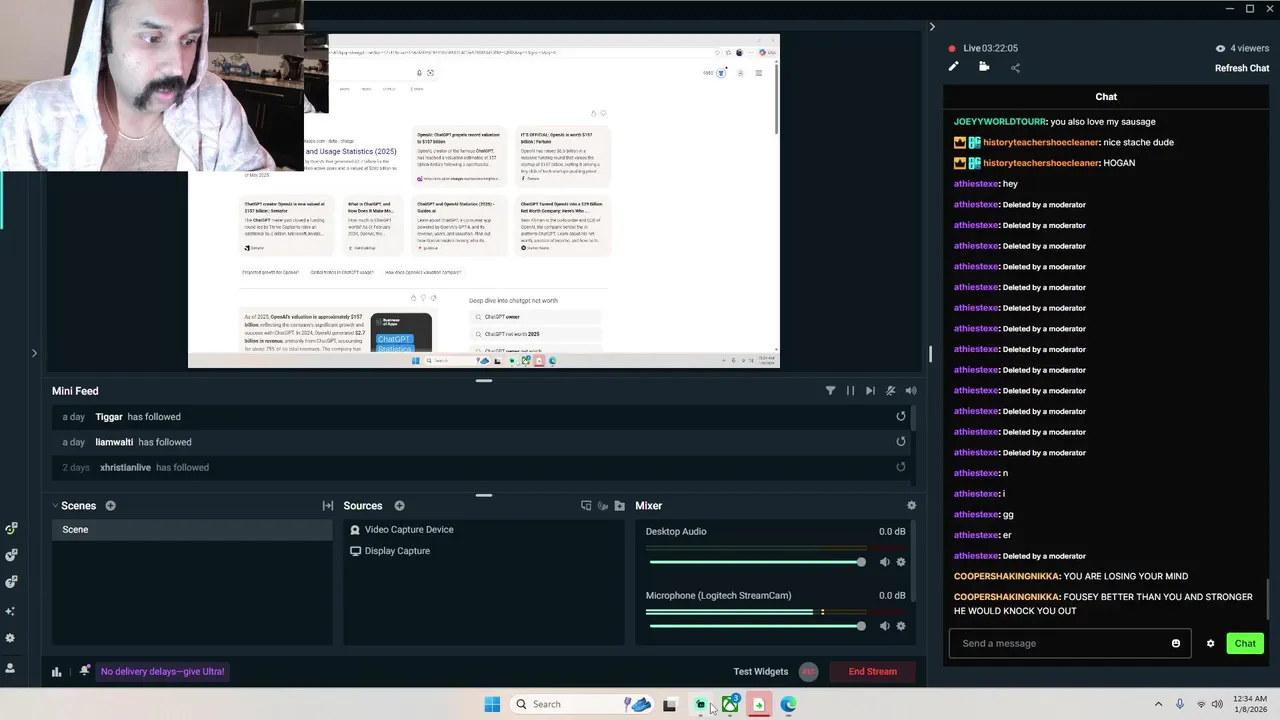Select the Chat tab header

click(x=1106, y=97)
